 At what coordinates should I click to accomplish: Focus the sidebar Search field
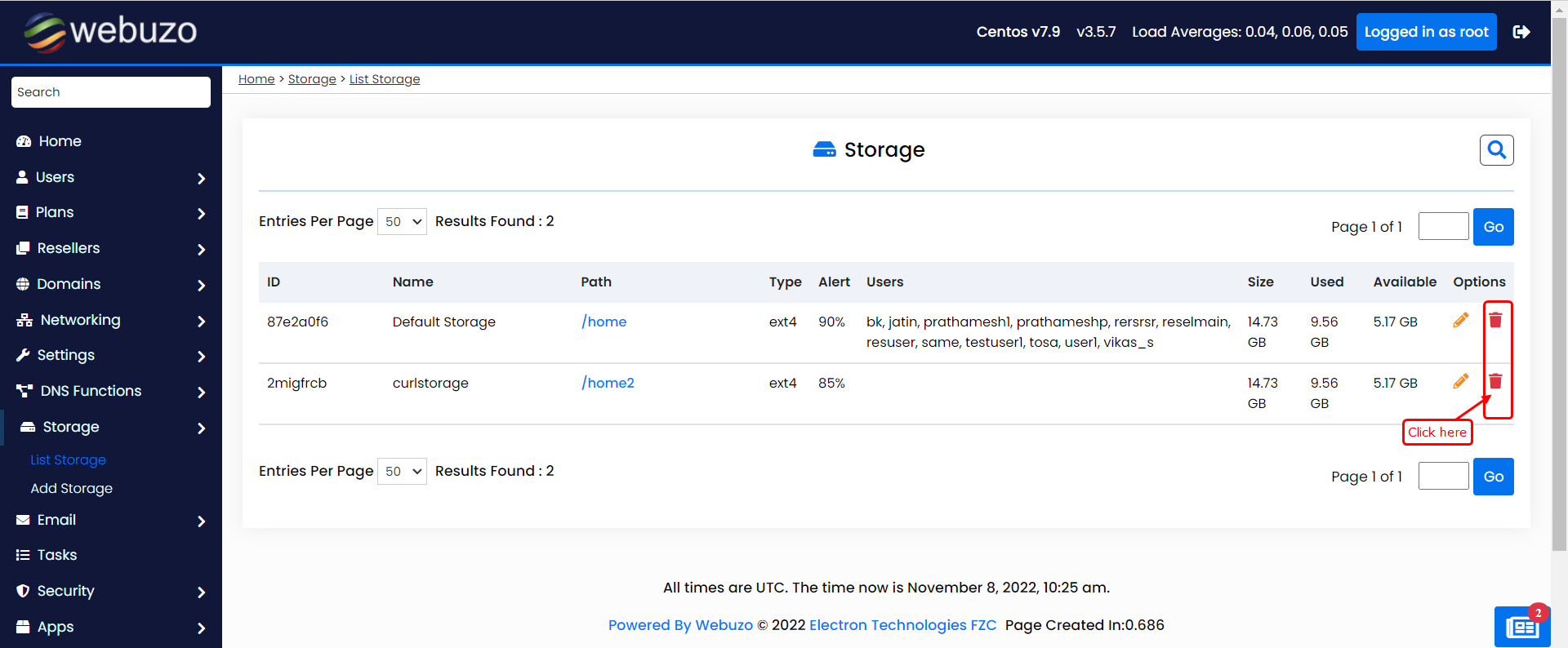tap(110, 92)
